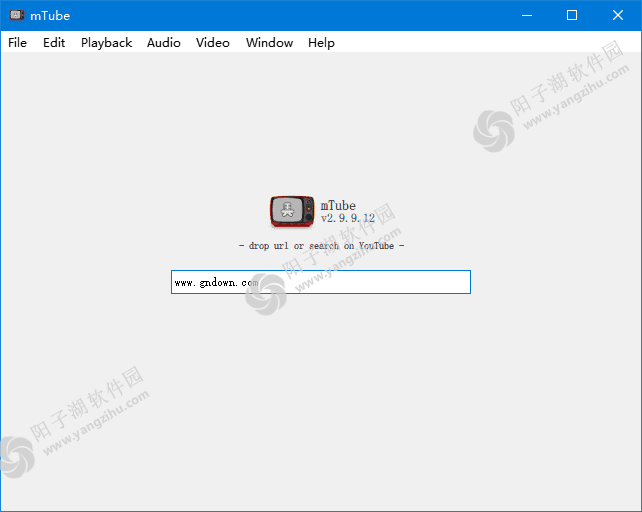Open the Window menu
The image size is (642, 512).
269,43
